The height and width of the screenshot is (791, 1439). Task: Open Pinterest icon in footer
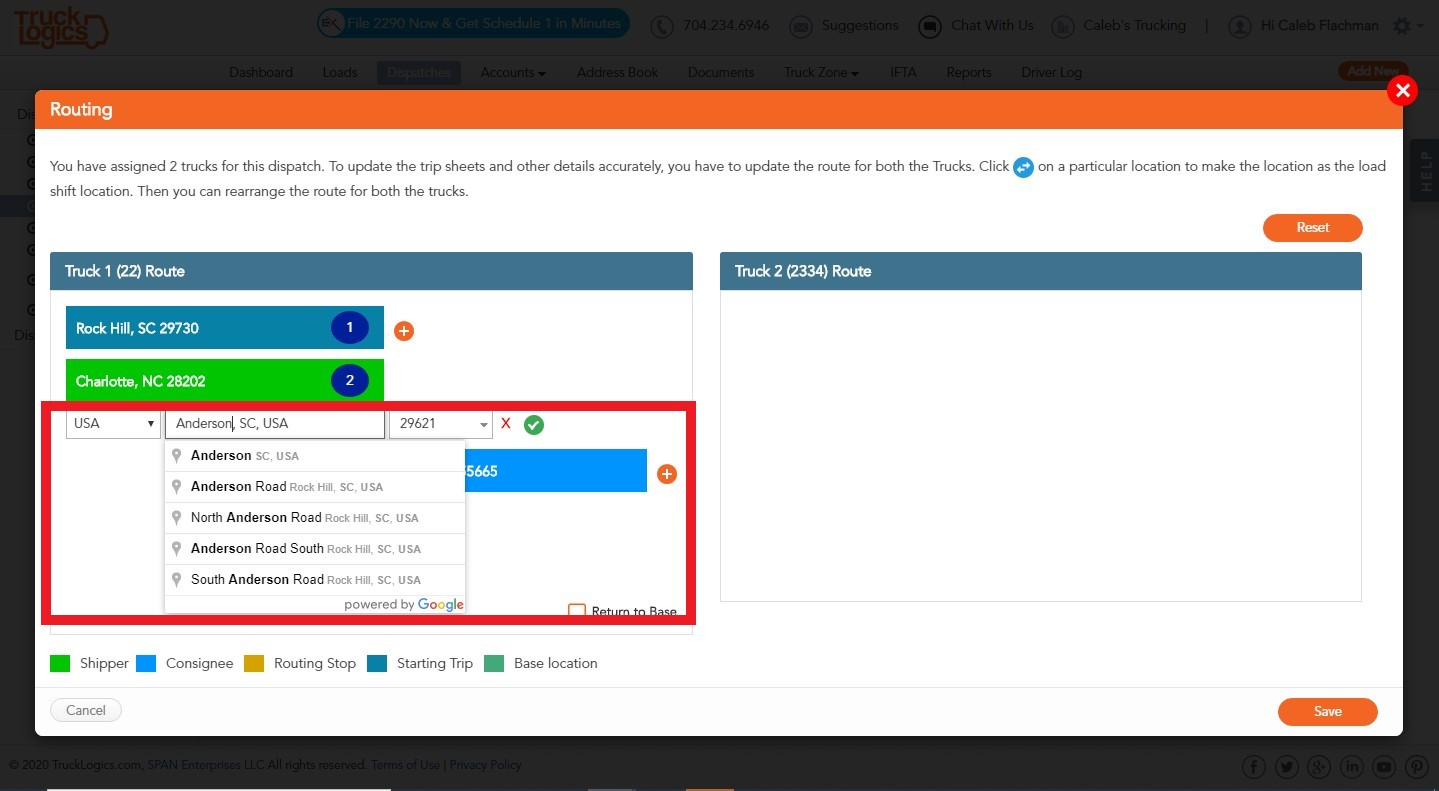pos(1417,767)
